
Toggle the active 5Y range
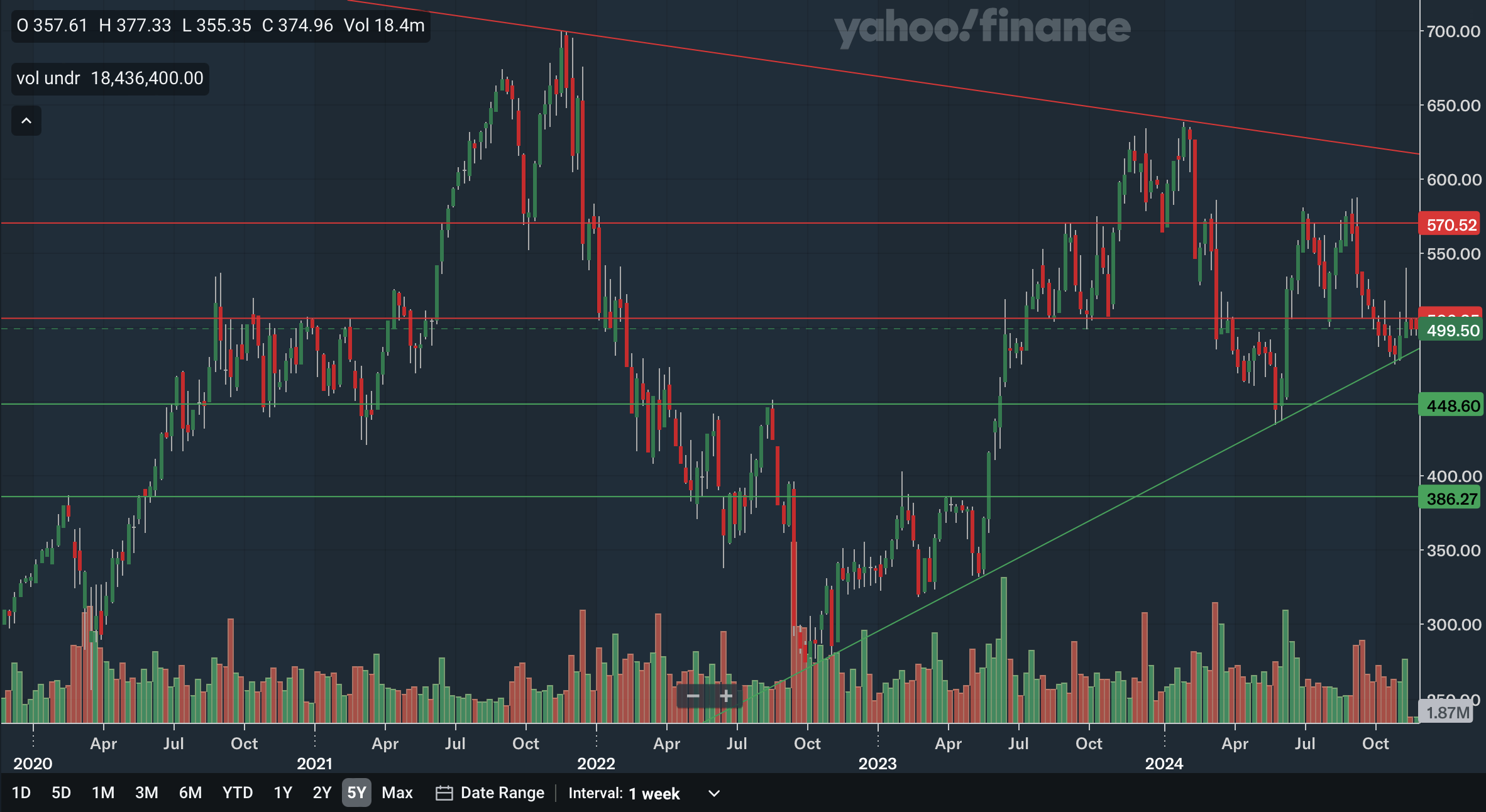356,793
